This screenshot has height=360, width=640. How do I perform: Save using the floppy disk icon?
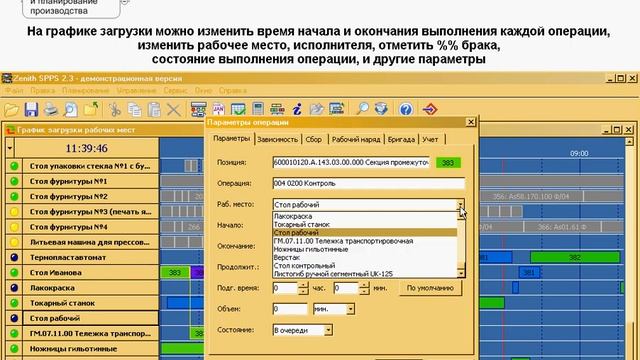pyautogui.click(x=31, y=109)
